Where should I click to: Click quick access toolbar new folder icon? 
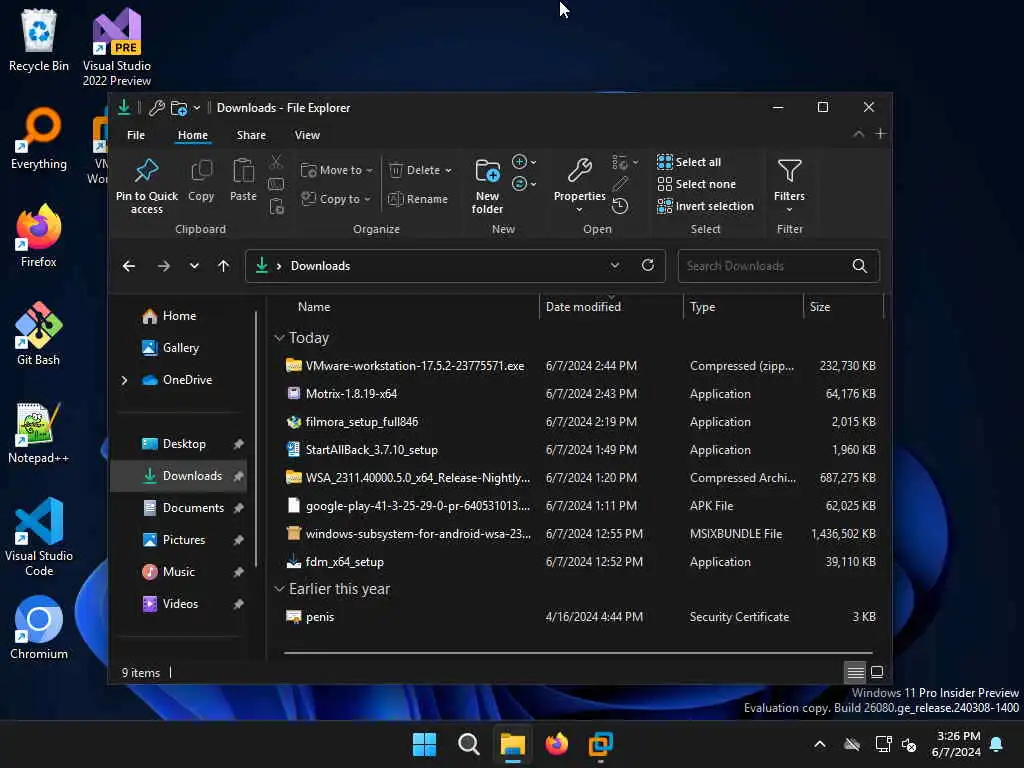tap(179, 108)
